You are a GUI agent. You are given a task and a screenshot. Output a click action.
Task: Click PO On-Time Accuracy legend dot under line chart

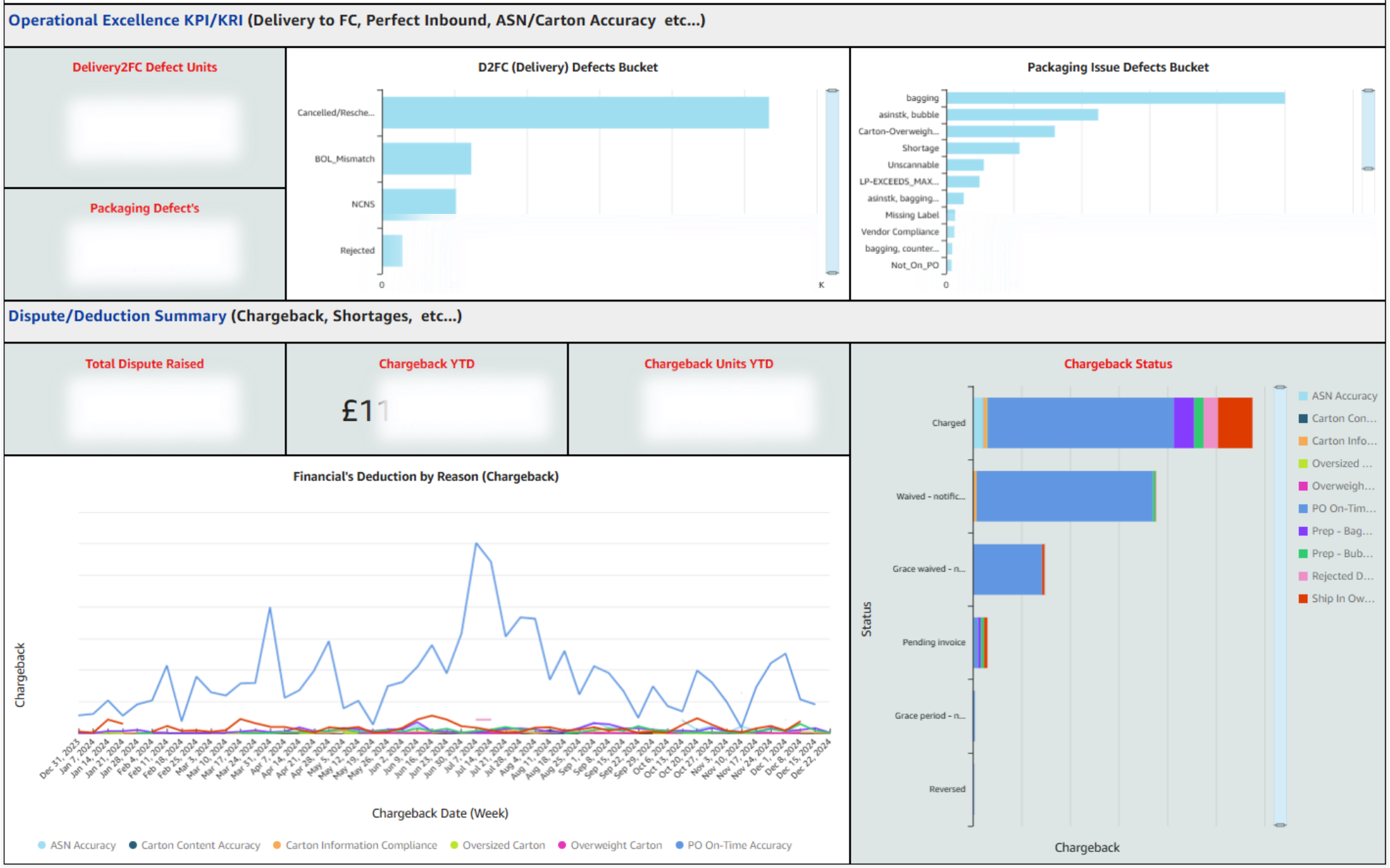(x=680, y=845)
